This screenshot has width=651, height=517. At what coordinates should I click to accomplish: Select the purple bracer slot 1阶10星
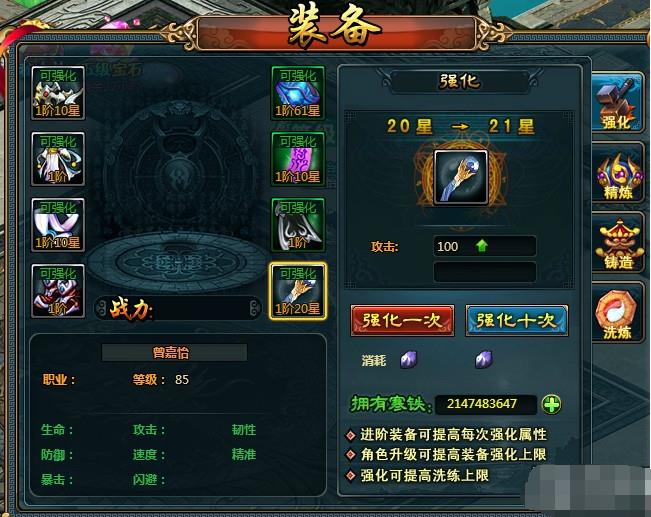298,159
